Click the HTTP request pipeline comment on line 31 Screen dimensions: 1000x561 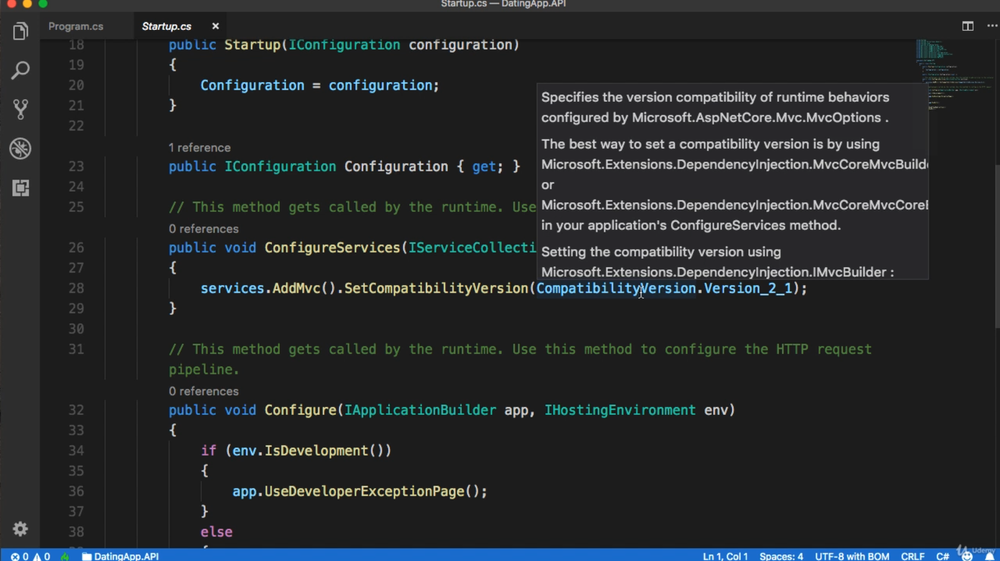click(x=520, y=359)
